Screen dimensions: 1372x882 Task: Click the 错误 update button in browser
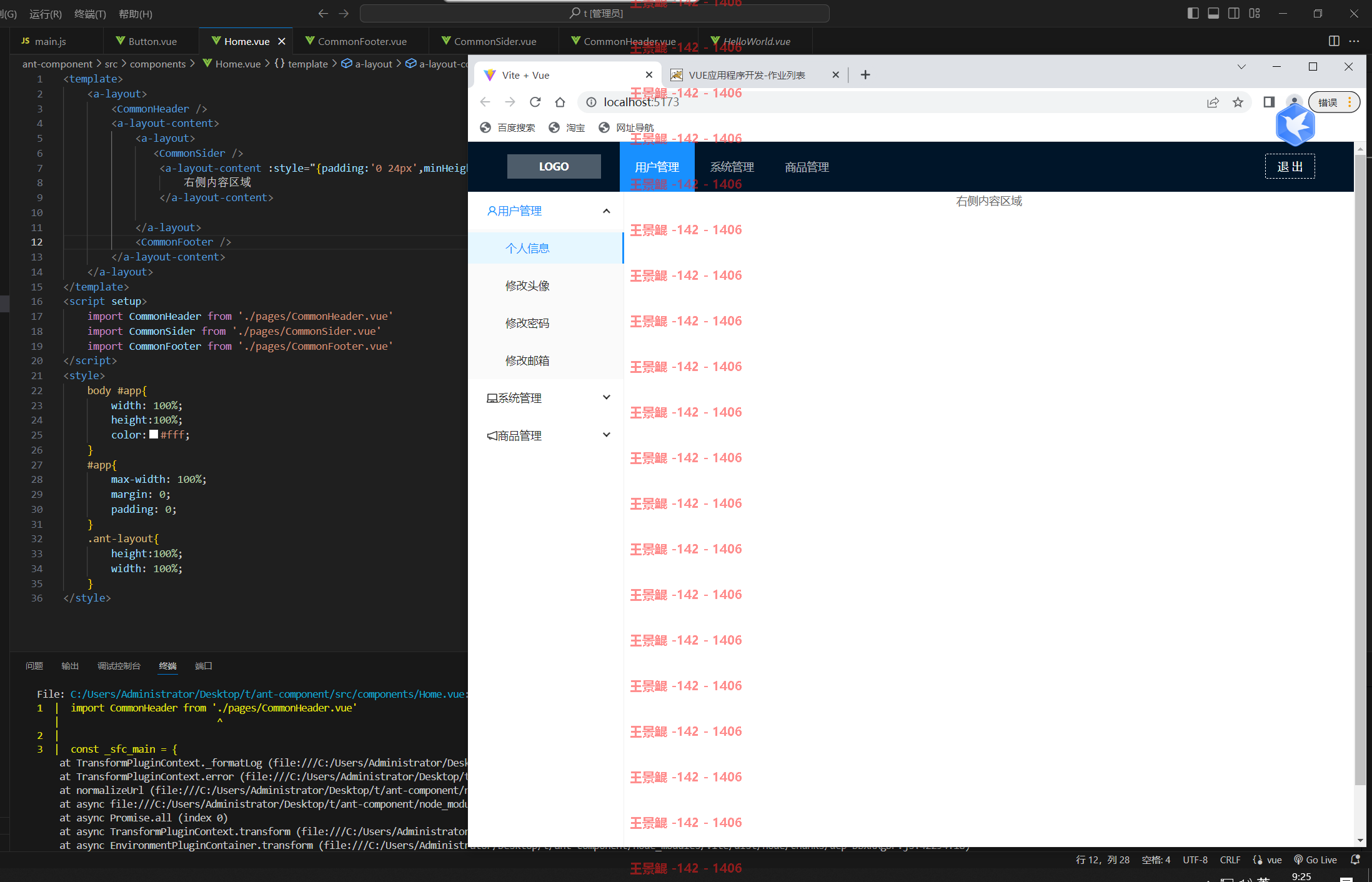coord(1334,102)
